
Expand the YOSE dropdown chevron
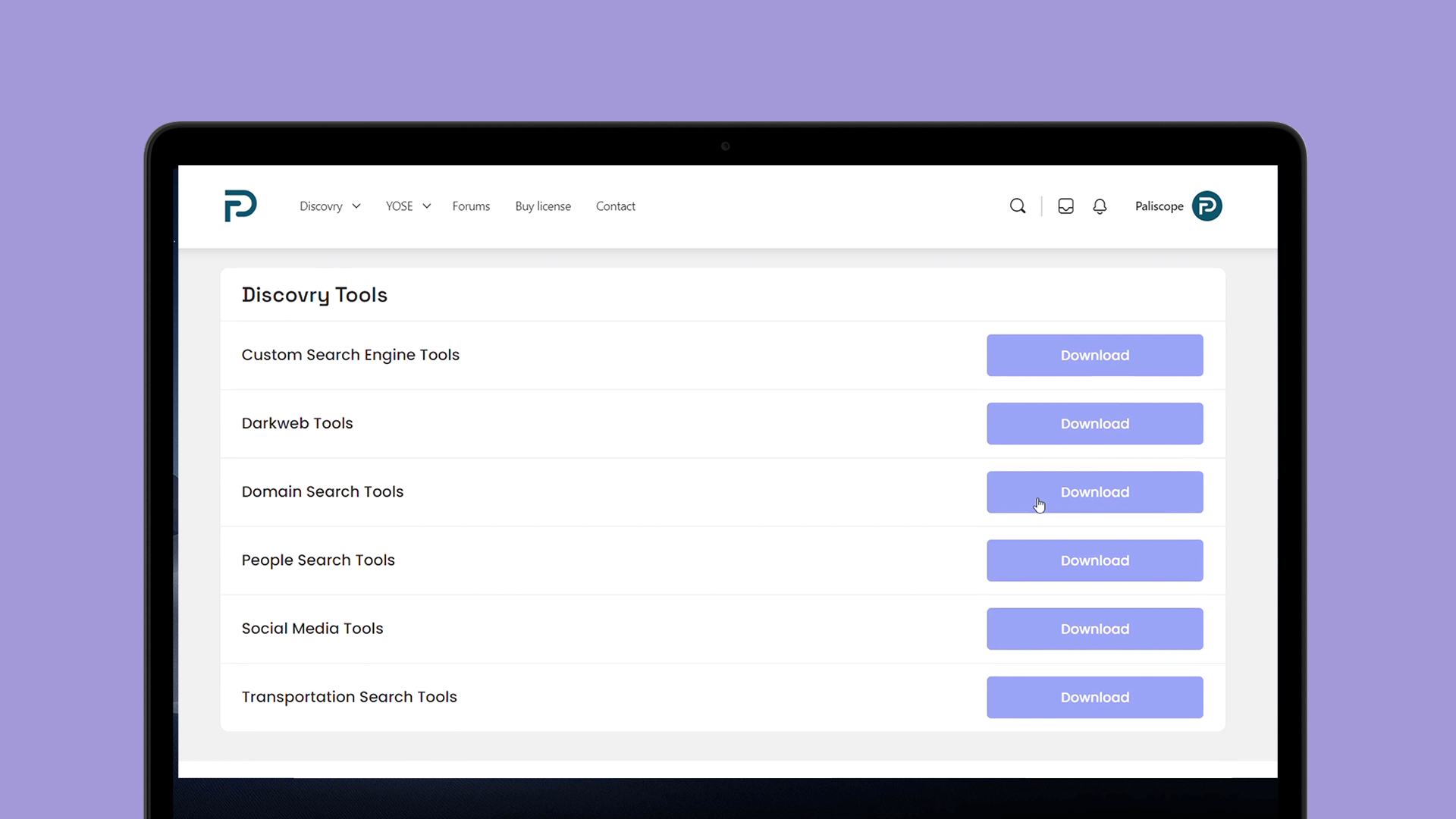click(427, 206)
